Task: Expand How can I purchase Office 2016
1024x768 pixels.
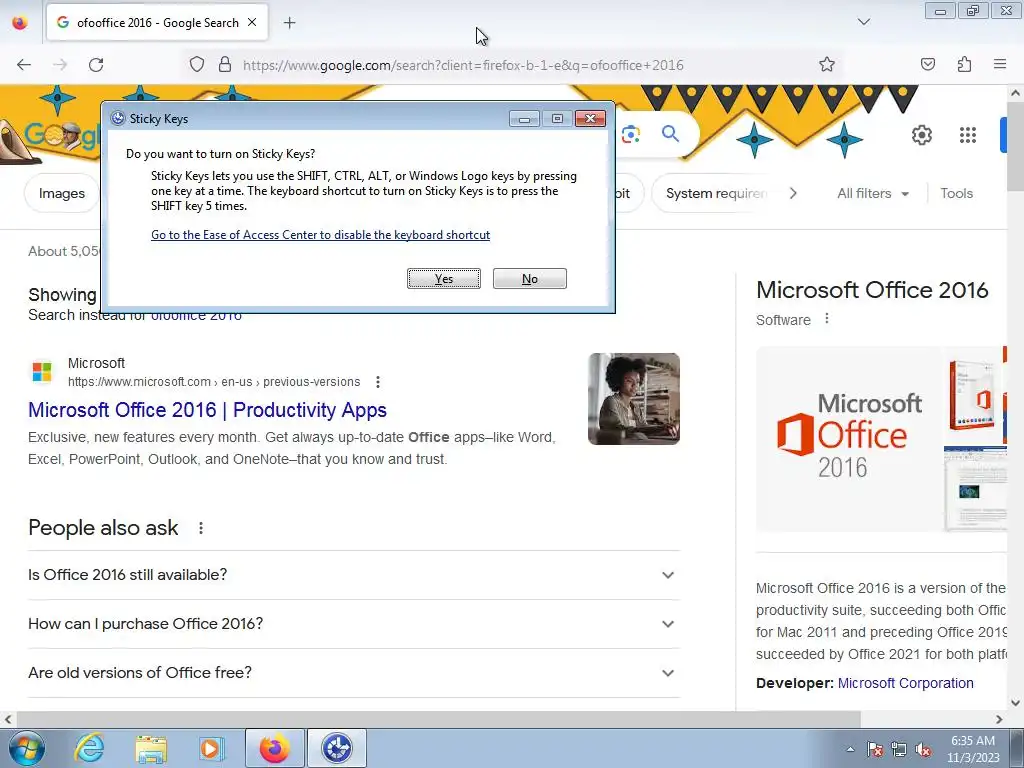Action: pos(354,624)
